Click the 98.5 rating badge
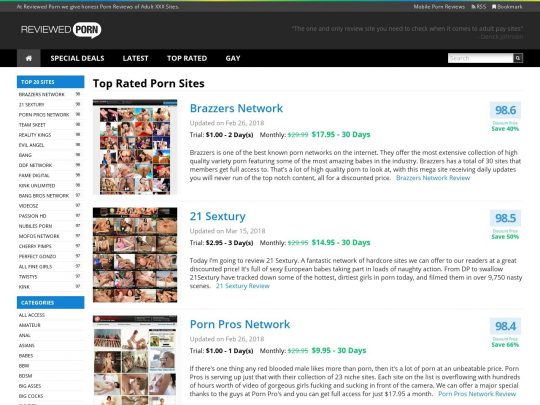 [505, 218]
